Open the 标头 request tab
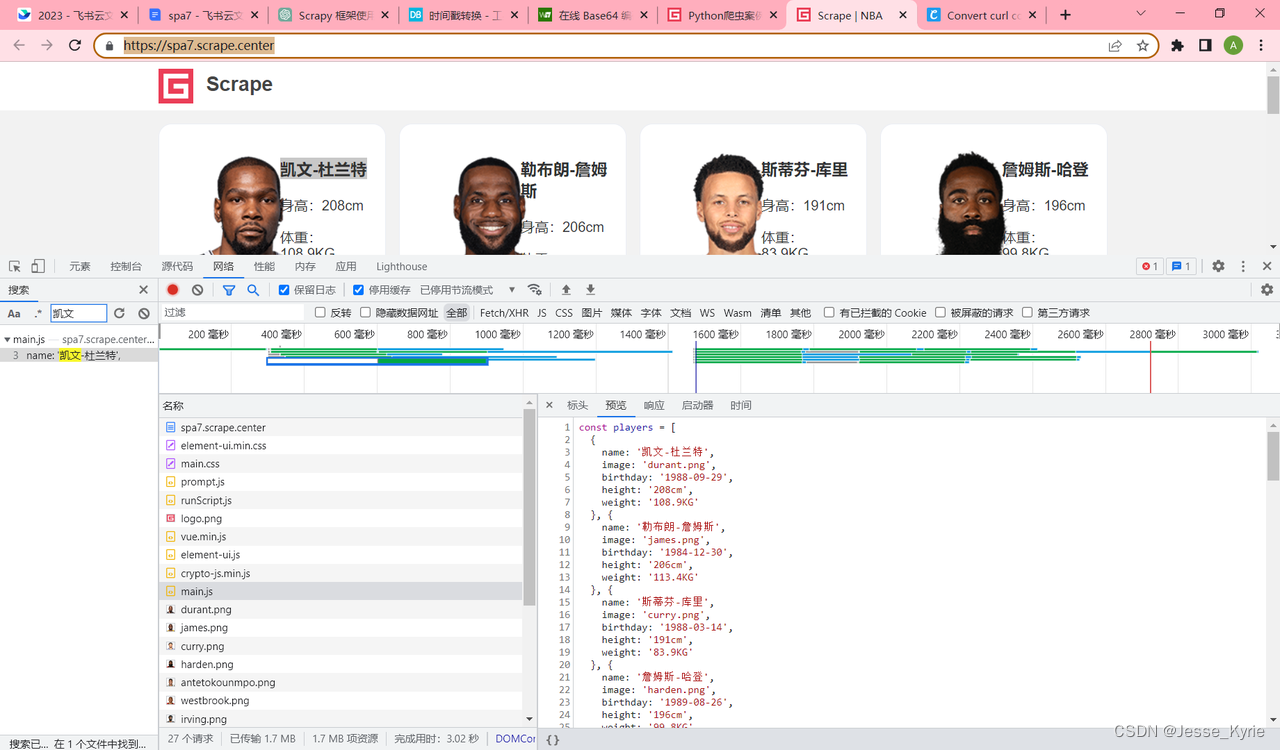The image size is (1280, 750). click(x=578, y=405)
